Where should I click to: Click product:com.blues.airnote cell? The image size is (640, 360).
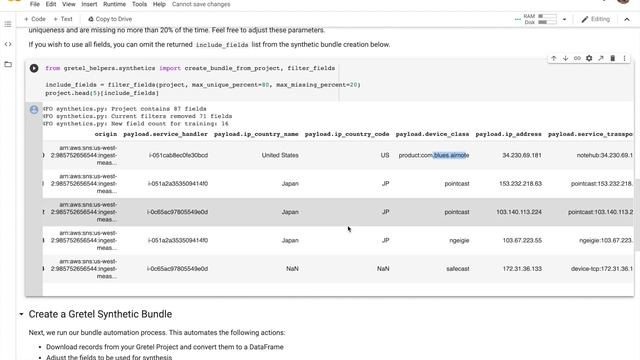point(434,155)
